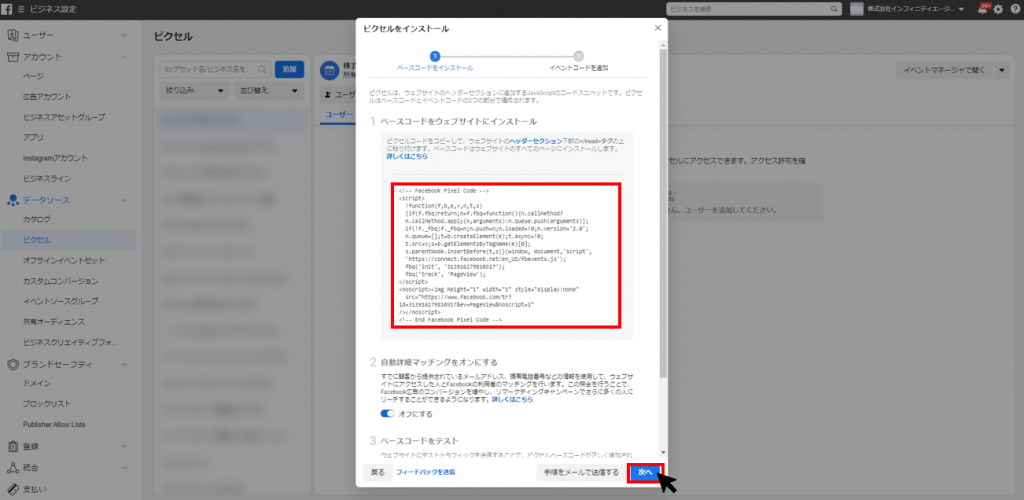Open the notifications bell icon
This screenshot has width=1024, height=500.
point(982,9)
